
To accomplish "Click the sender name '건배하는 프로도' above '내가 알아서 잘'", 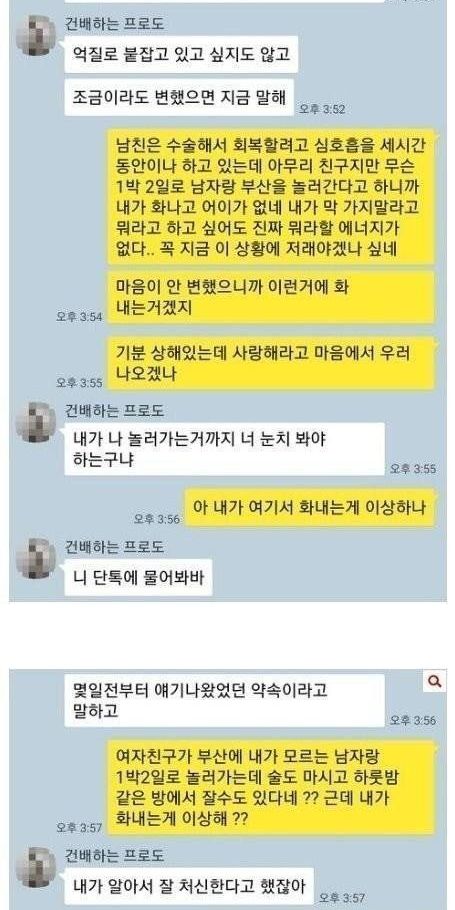I will click(114, 855).
